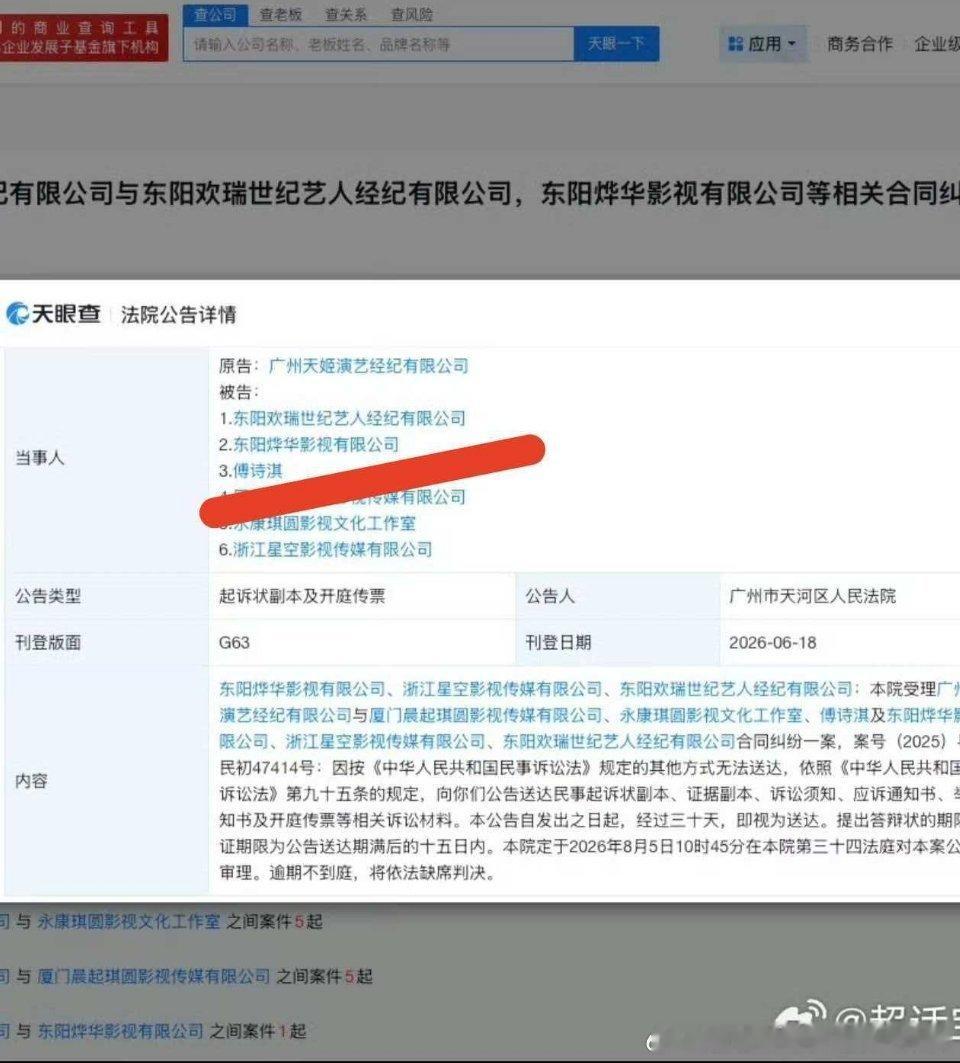
Task: Click the red 商业查询工具 banner
Action: [x=83, y=37]
